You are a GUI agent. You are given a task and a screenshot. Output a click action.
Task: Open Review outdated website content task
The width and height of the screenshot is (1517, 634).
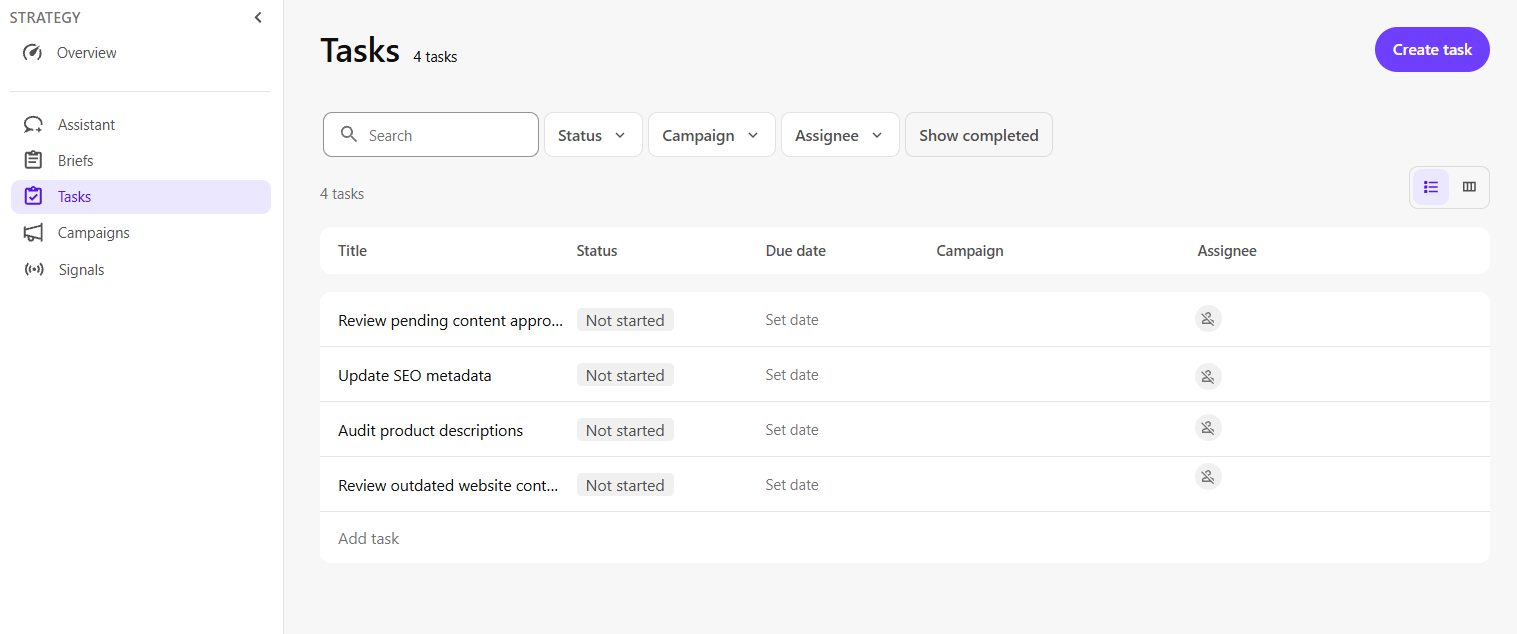point(449,486)
